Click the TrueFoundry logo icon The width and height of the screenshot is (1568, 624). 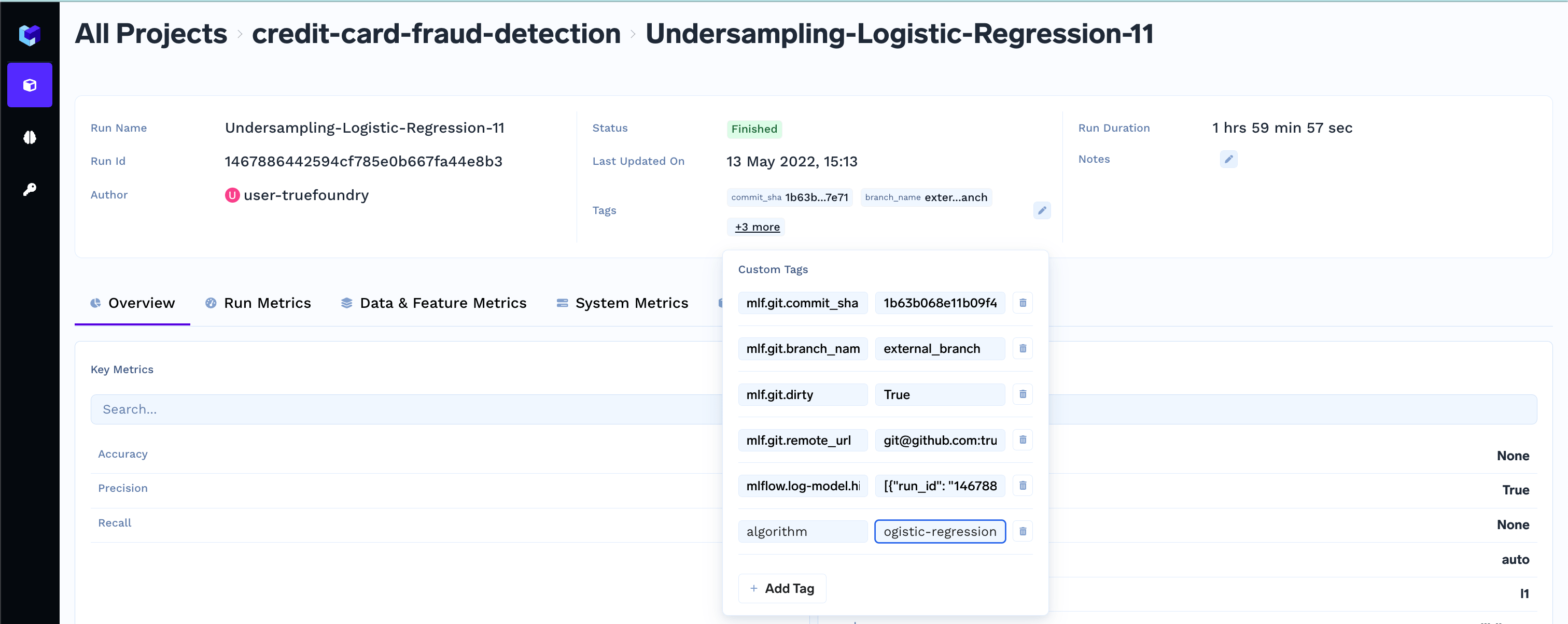(29, 35)
